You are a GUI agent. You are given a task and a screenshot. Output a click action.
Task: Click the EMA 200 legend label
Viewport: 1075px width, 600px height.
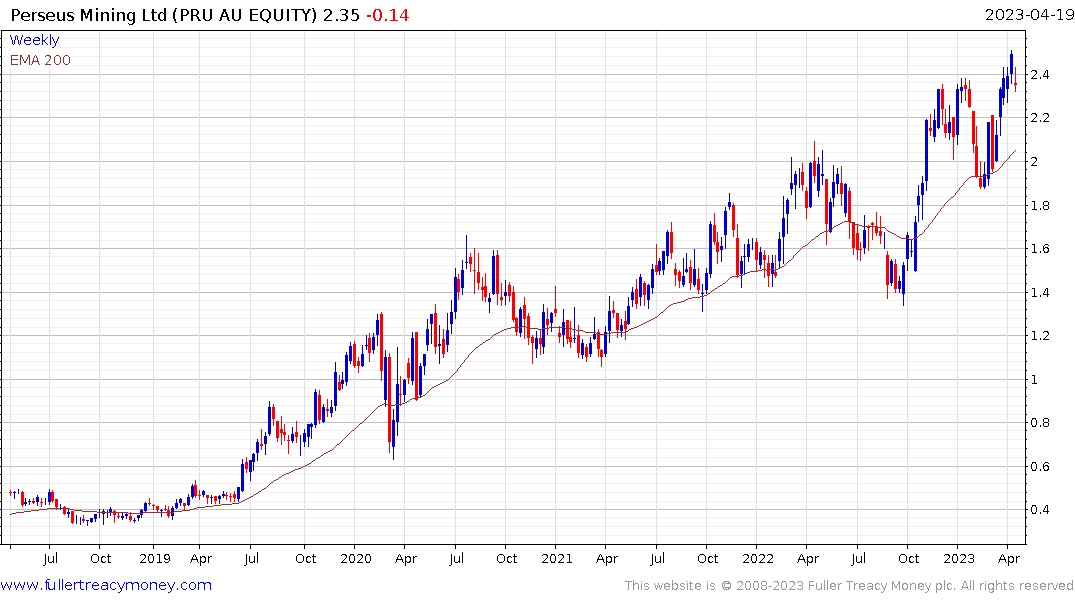click(40, 60)
